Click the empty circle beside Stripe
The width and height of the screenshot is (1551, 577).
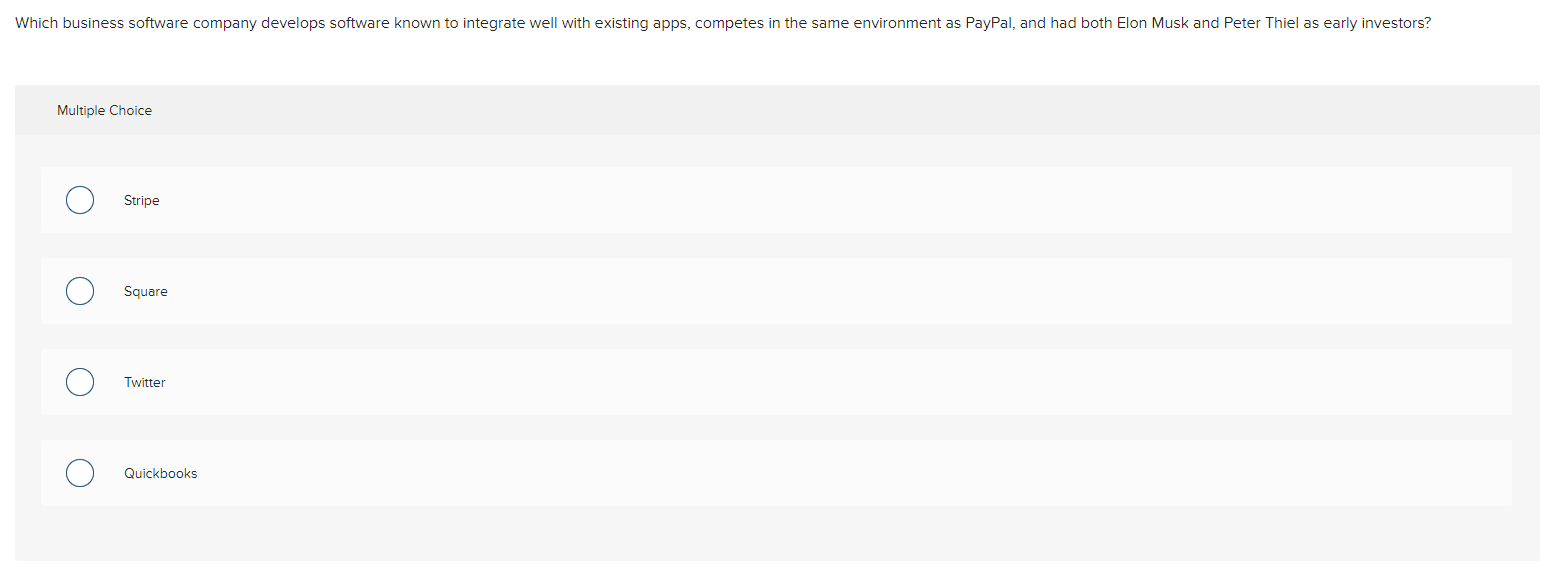pyautogui.click(x=80, y=200)
